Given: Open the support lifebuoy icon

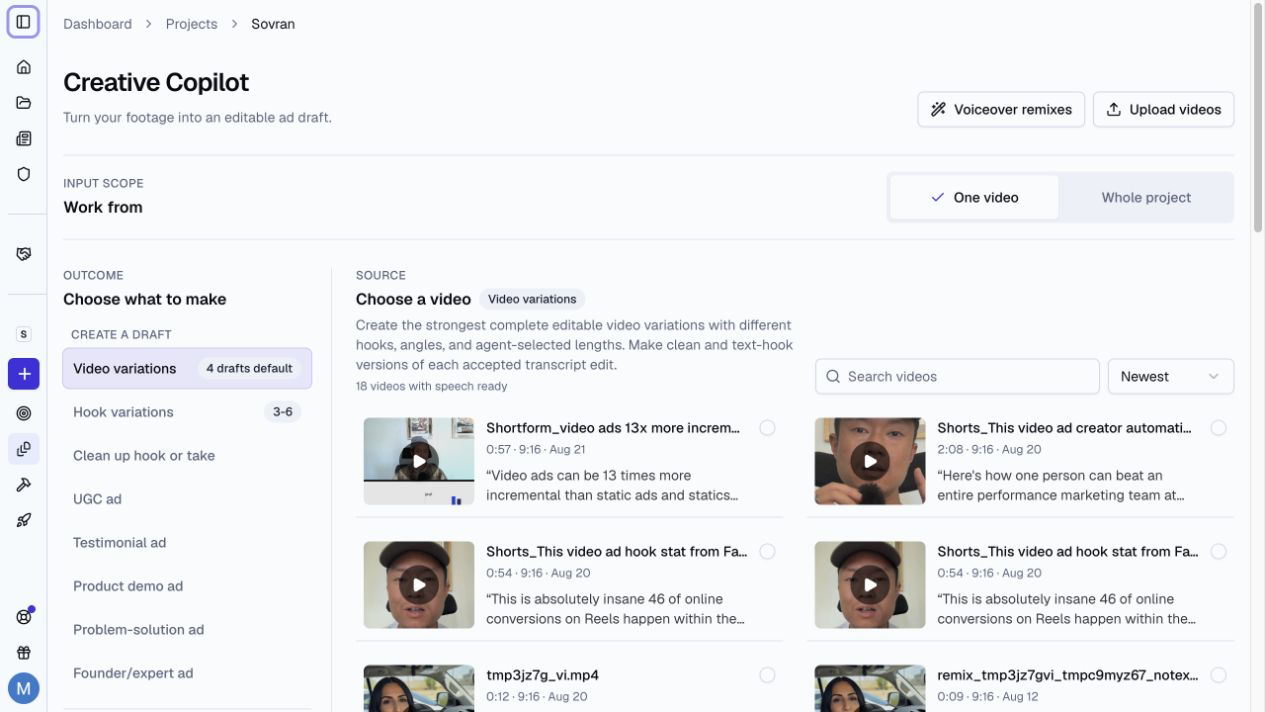Looking at the screenshot, I should (x=23, y=617).
